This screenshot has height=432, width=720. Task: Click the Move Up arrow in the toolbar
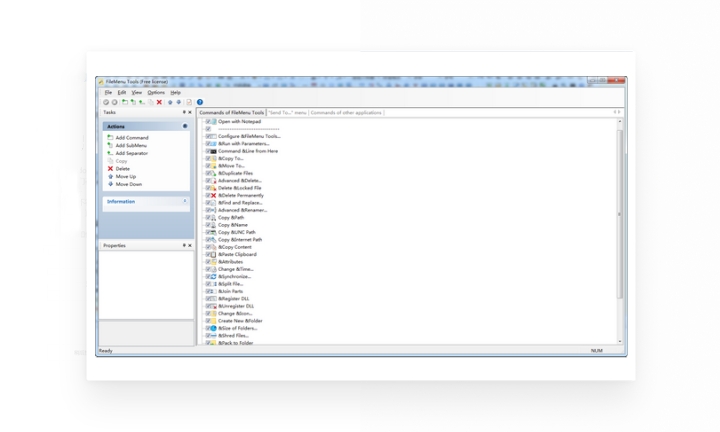tap(170, 102)
